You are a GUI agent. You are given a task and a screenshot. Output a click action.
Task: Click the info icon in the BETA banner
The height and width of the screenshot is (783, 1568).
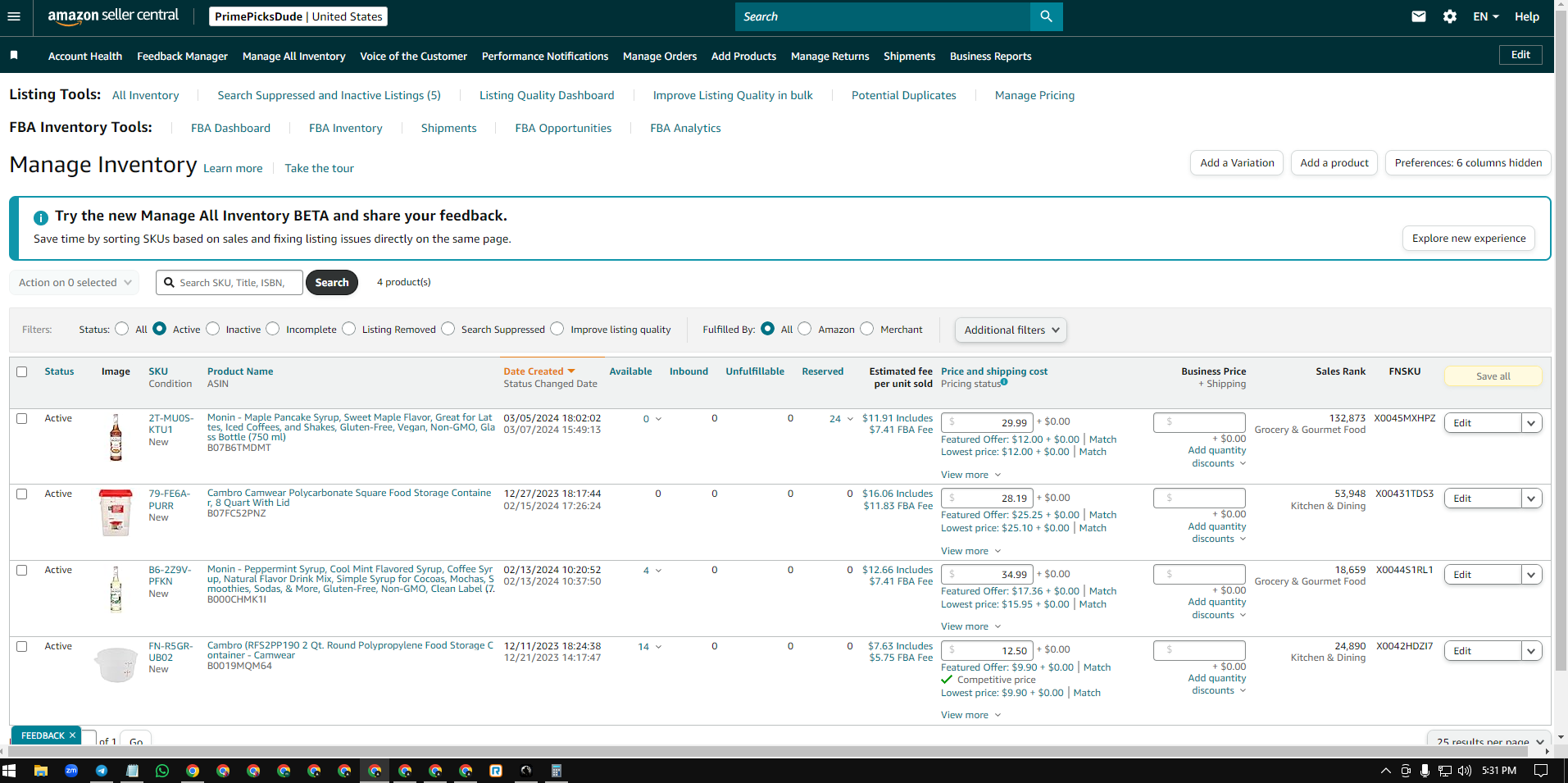pos(41,218)
